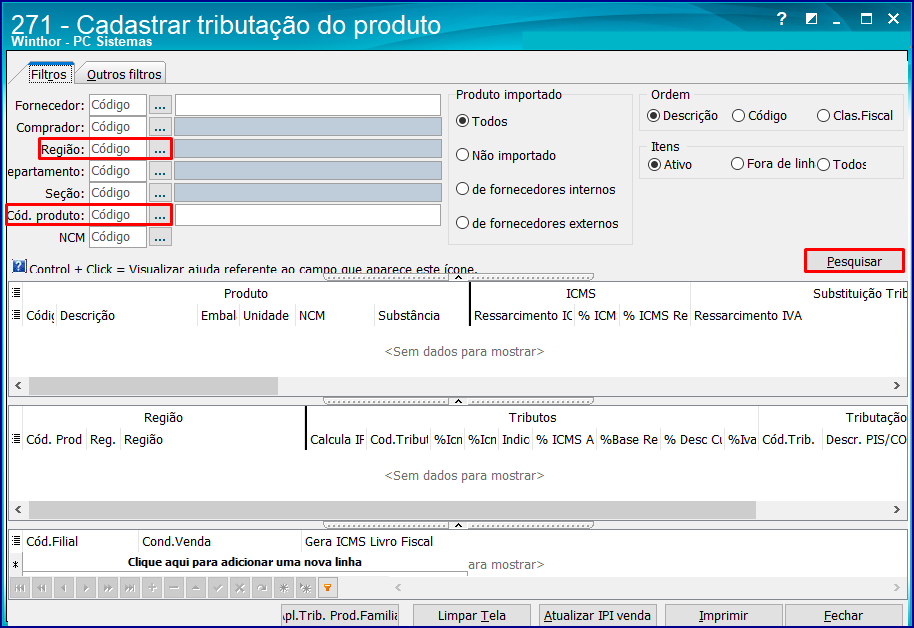
Task: Click Produto grid horizontal scrollbar thumb
Action: point(153,385)
